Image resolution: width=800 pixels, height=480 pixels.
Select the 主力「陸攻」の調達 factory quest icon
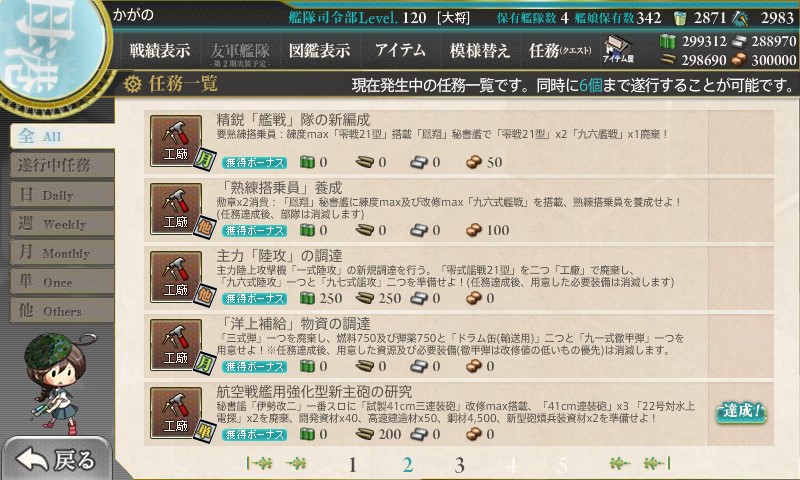pyautogui.click(x=176, y=276)
